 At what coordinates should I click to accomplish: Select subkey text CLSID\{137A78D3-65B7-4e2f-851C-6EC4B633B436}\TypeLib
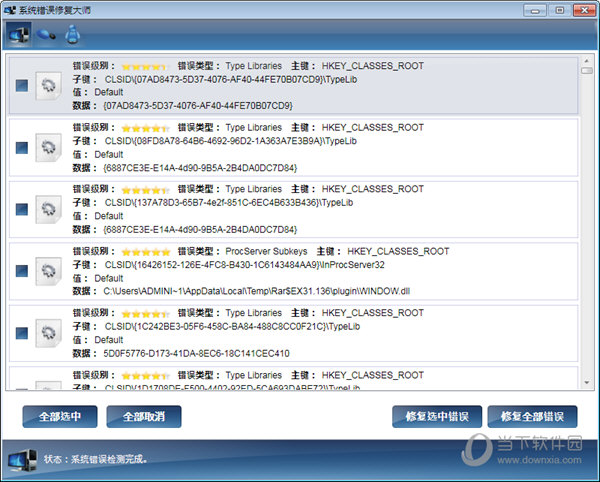pos(229,203)
